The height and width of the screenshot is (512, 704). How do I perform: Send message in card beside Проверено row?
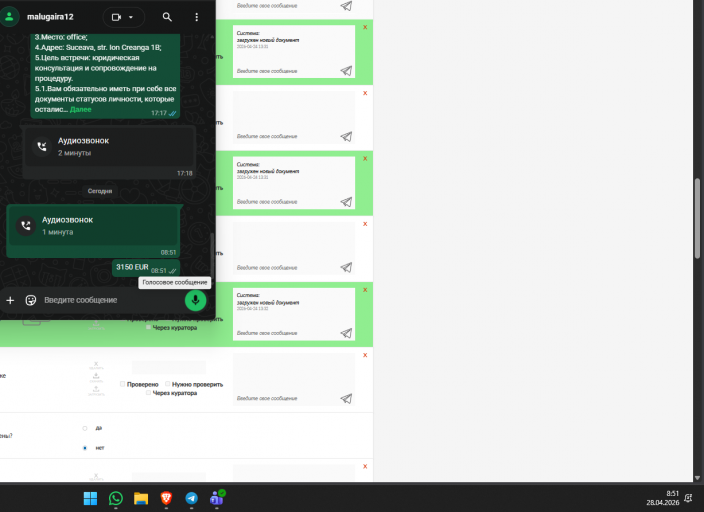click(x=346, y=398)
